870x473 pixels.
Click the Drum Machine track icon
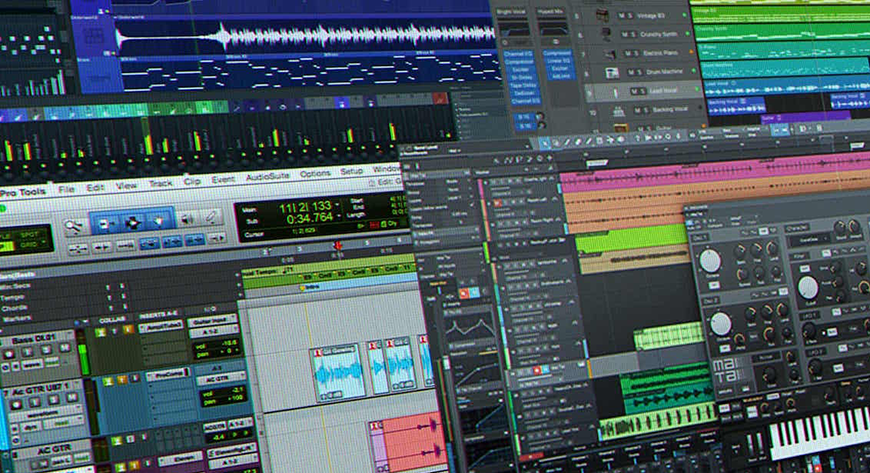[612, 73]
